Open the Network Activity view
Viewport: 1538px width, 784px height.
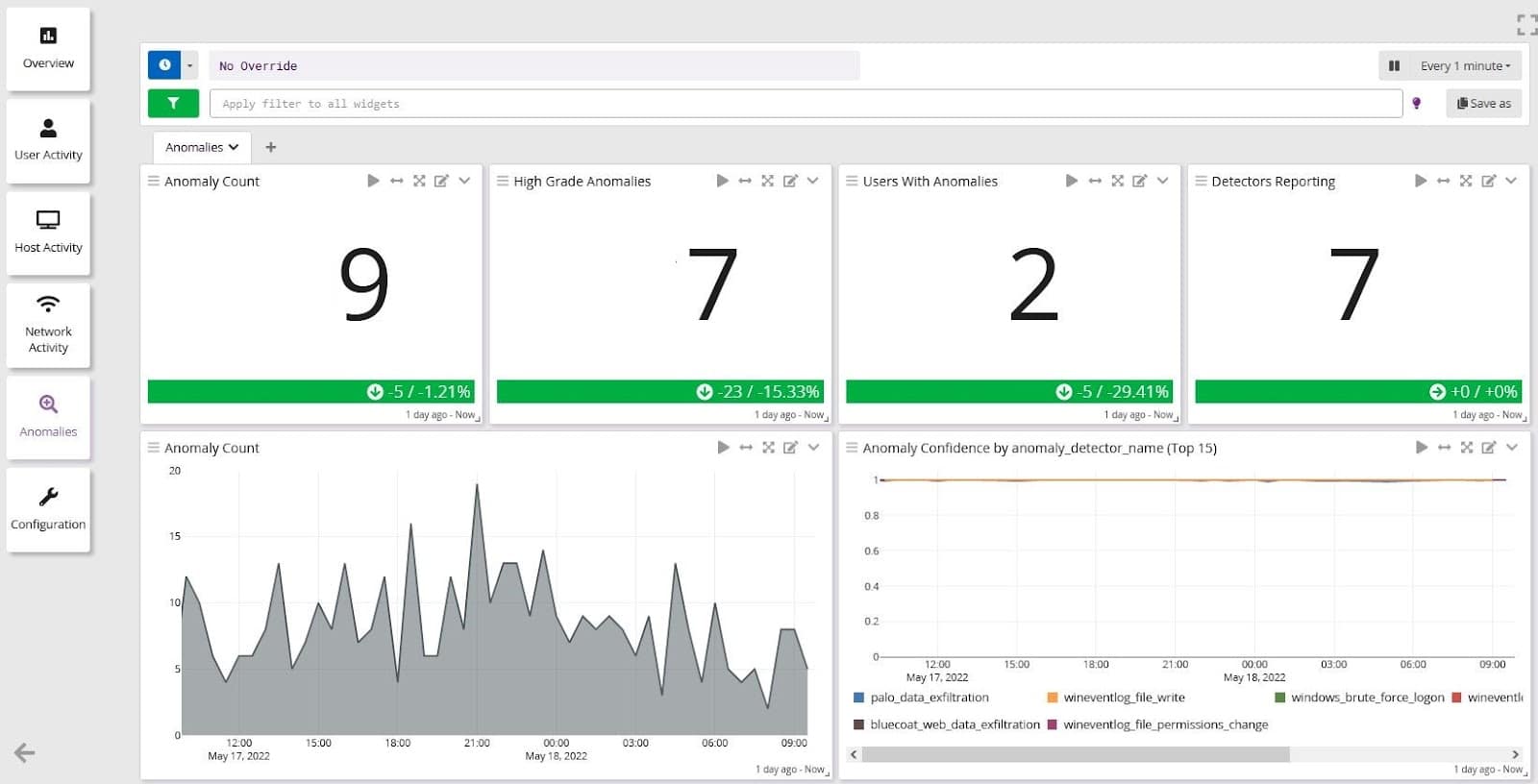(x=48, y=325)
